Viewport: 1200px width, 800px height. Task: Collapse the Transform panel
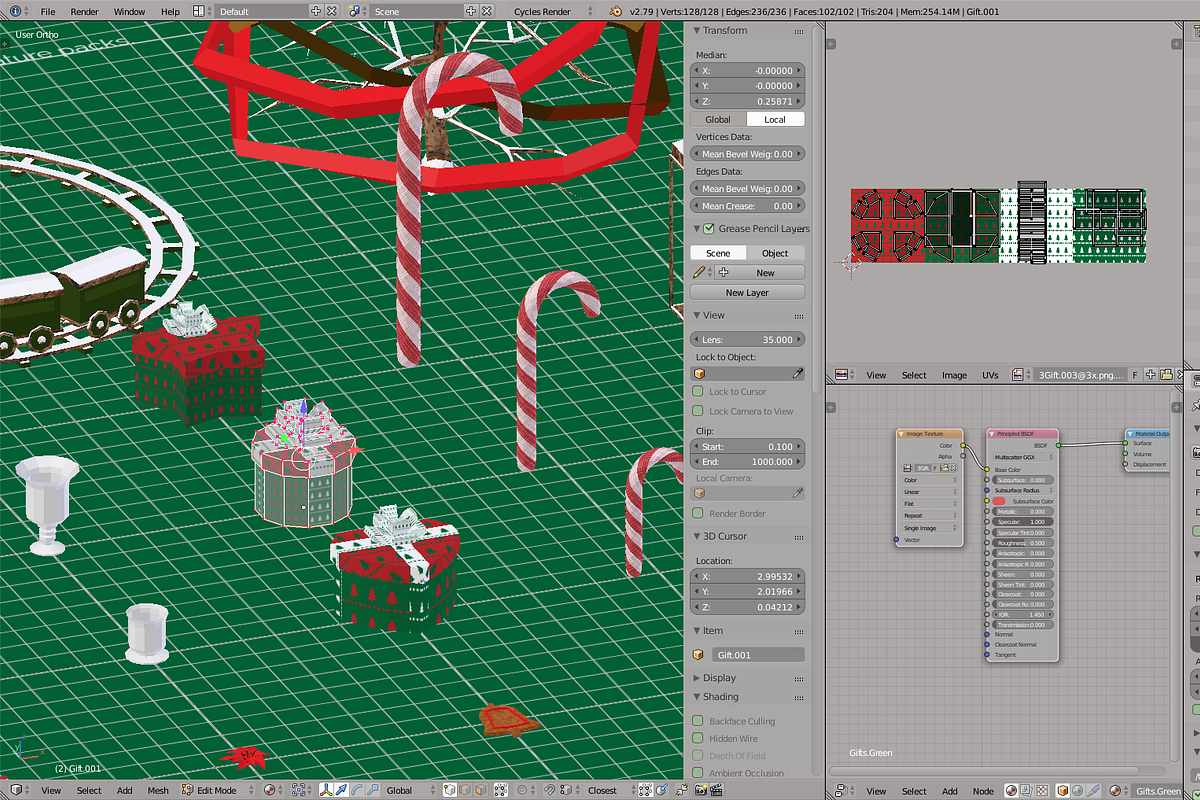698,30
